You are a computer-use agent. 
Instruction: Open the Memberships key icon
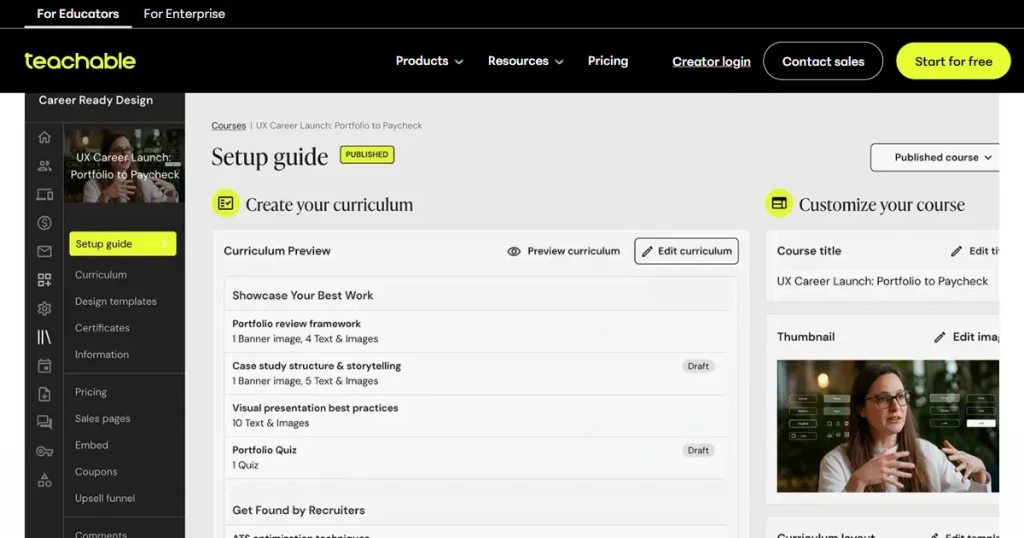[x=44, y=451]
